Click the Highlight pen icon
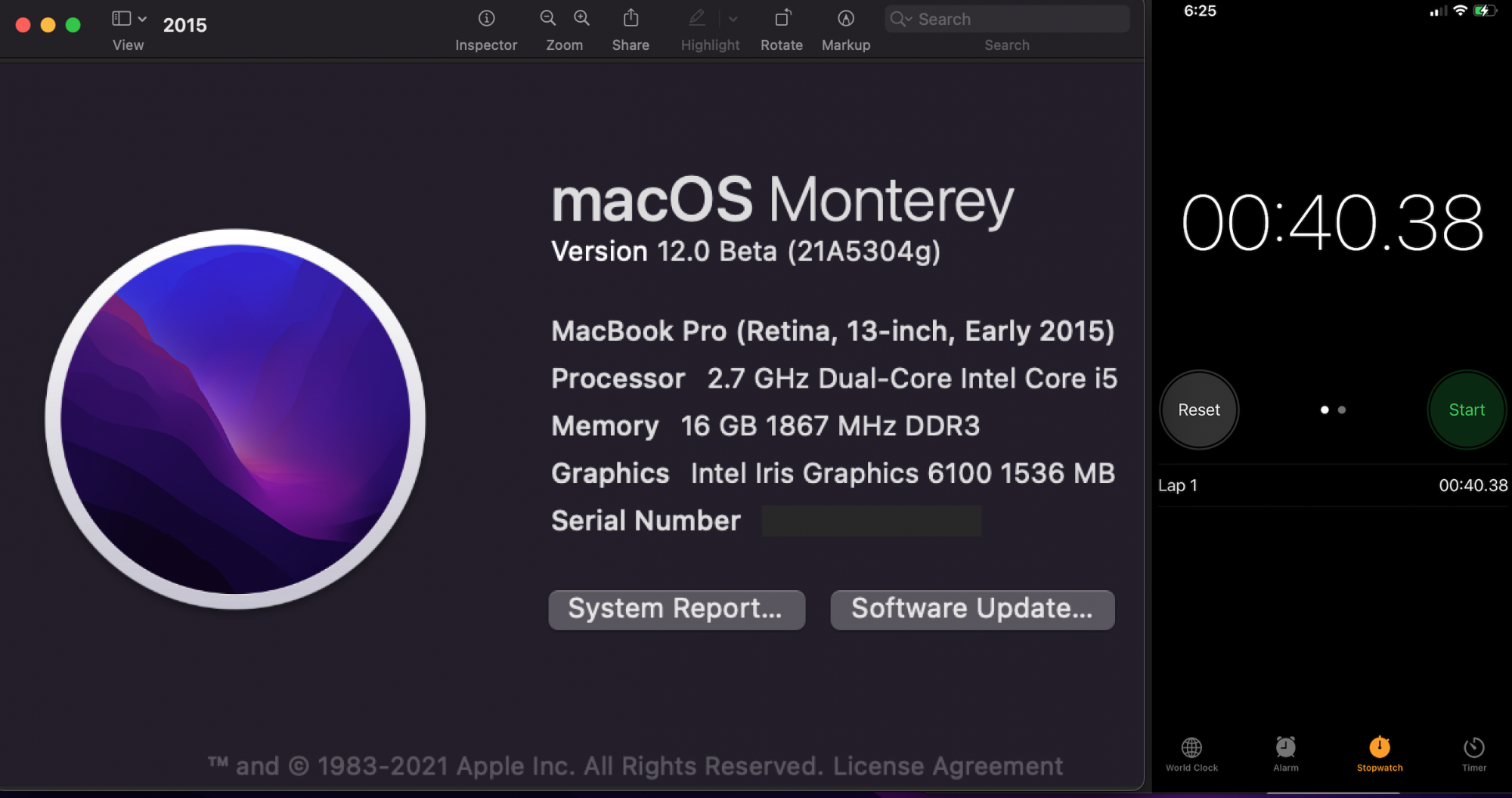Viewport: 1512px width, 798px height. pyautogui.click(x=697, y=17)
